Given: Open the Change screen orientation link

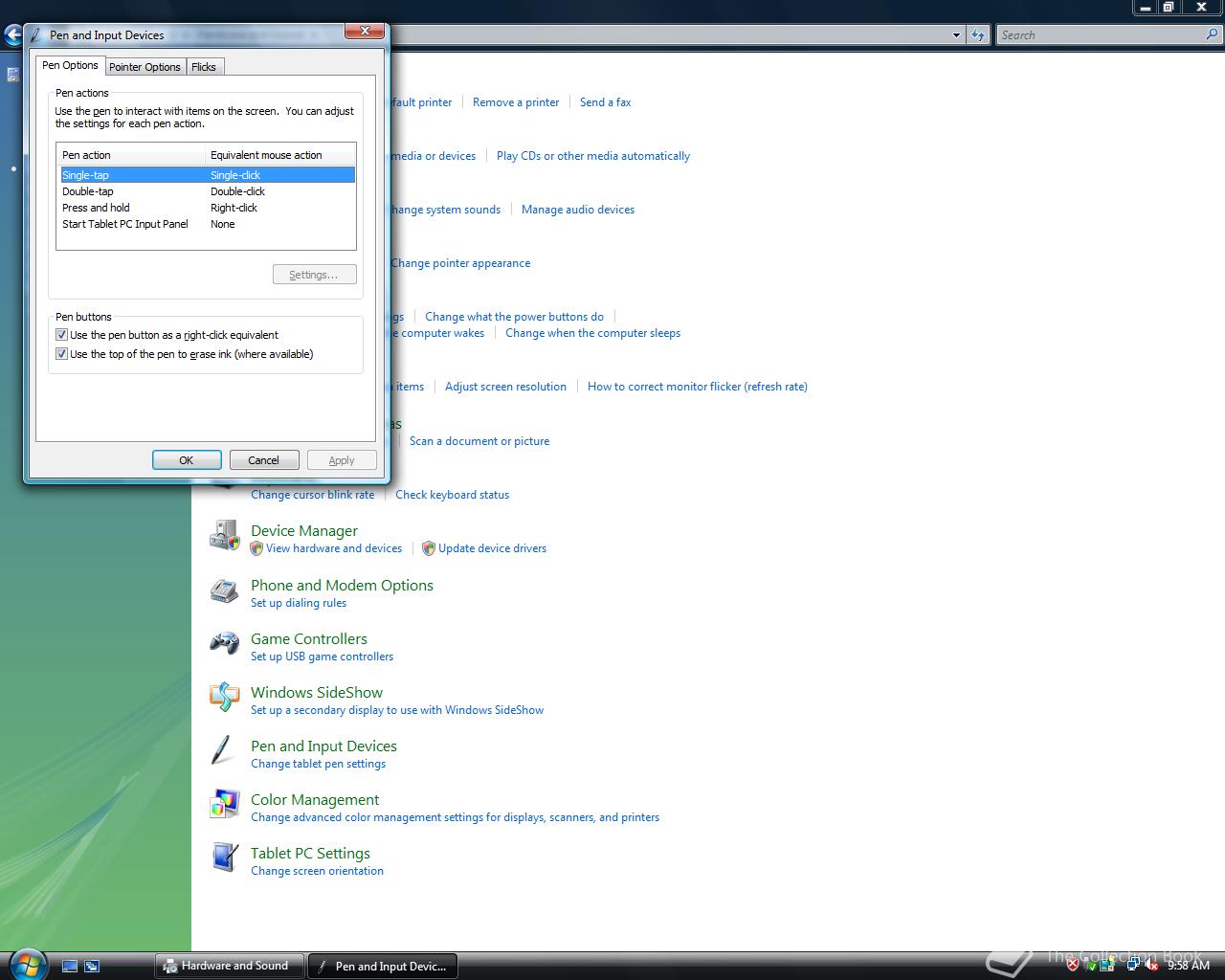Looking at the screenshot, I should [x=318, y=871].
